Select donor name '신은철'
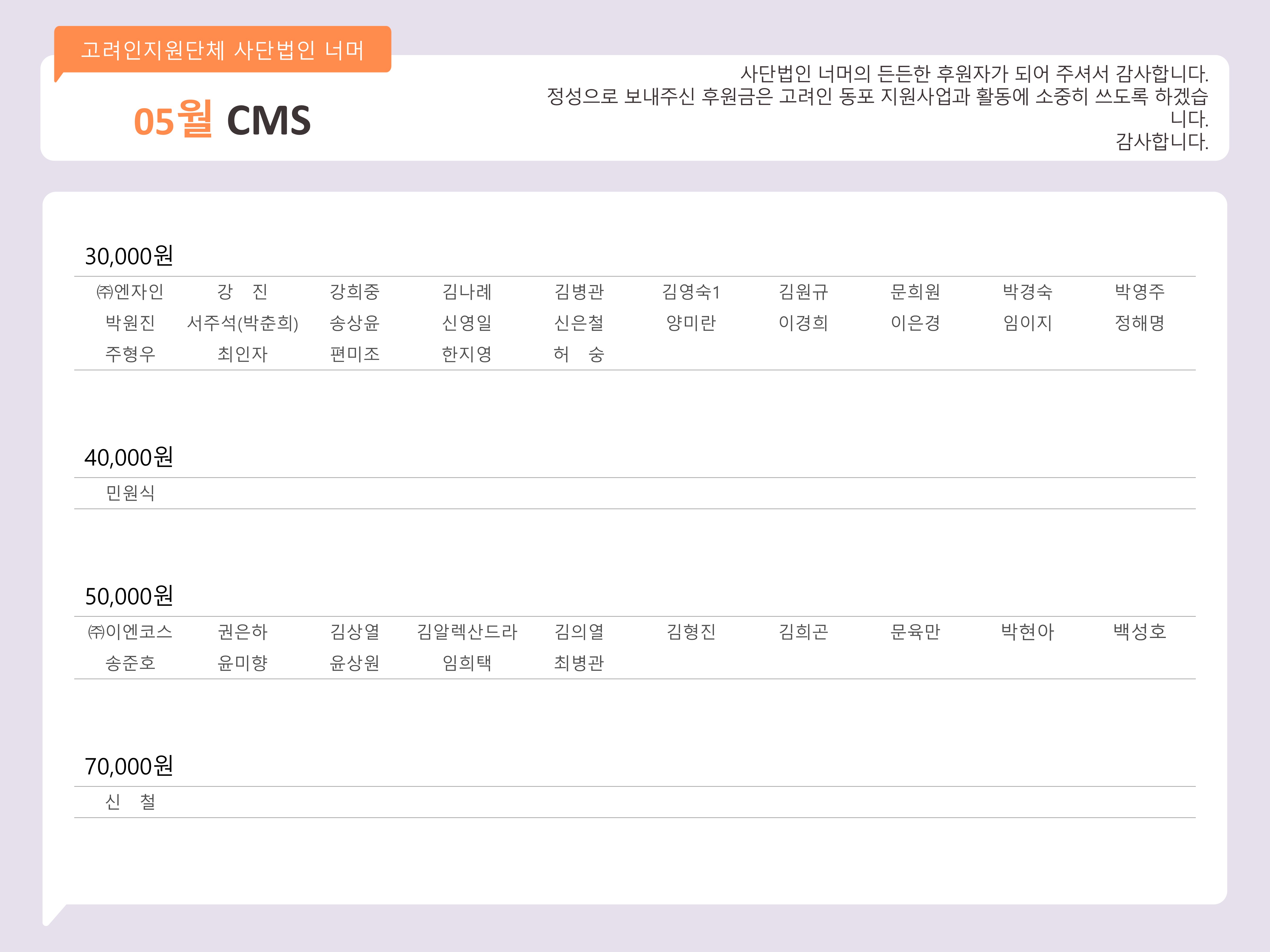The height and width of the screenshot is (952, 1270). coord(579,323)
